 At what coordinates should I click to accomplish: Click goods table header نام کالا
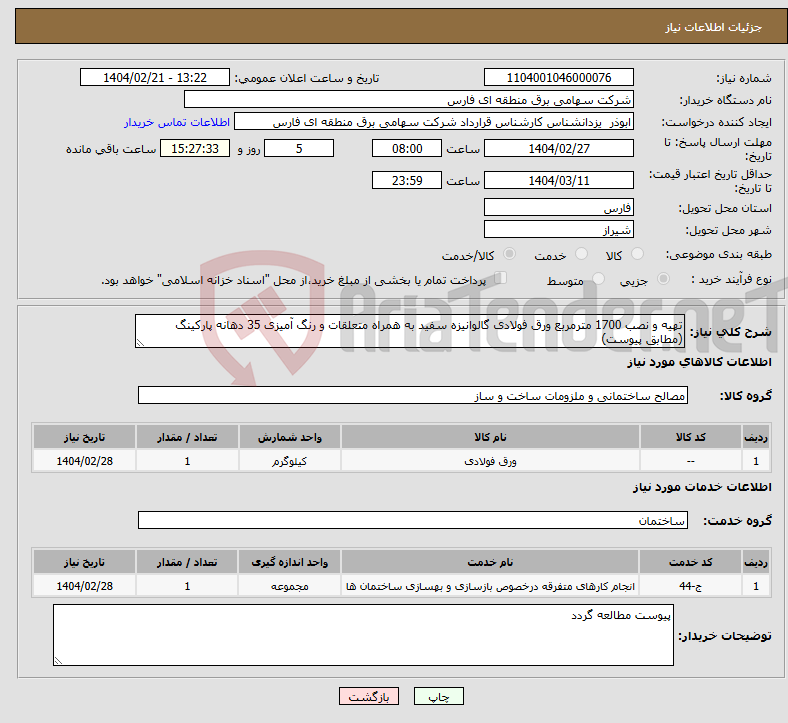[490, 437]
